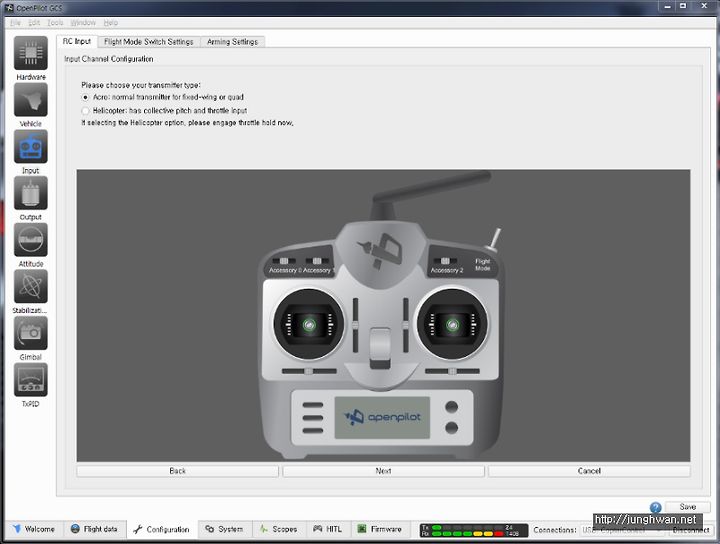Screen dimensions: 720x544
Task: Click the OpenPilot GCS title bar icon
Action: point(9,7)
